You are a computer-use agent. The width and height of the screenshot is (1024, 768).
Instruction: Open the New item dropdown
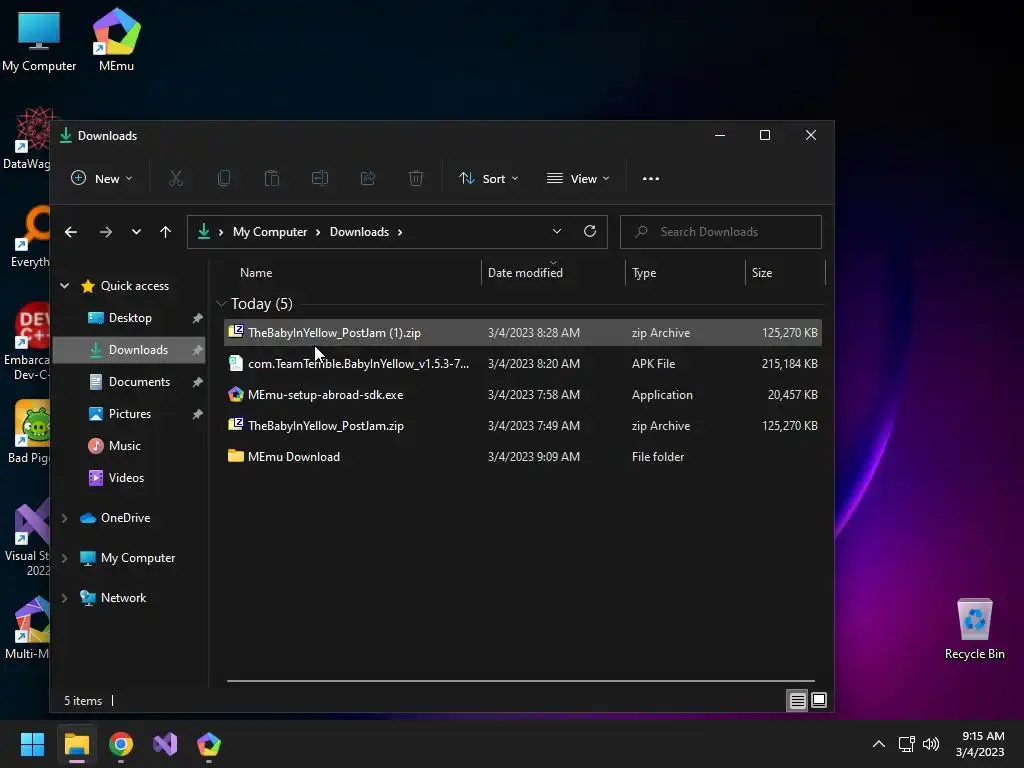102,178
